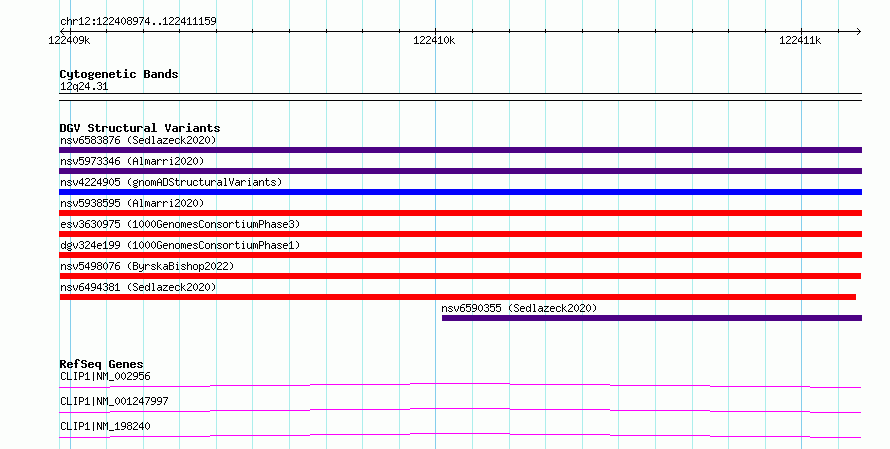Viewport: 890px width, 449px height.
Task: Click the 122409k ruler position
Action: point(69,40)
